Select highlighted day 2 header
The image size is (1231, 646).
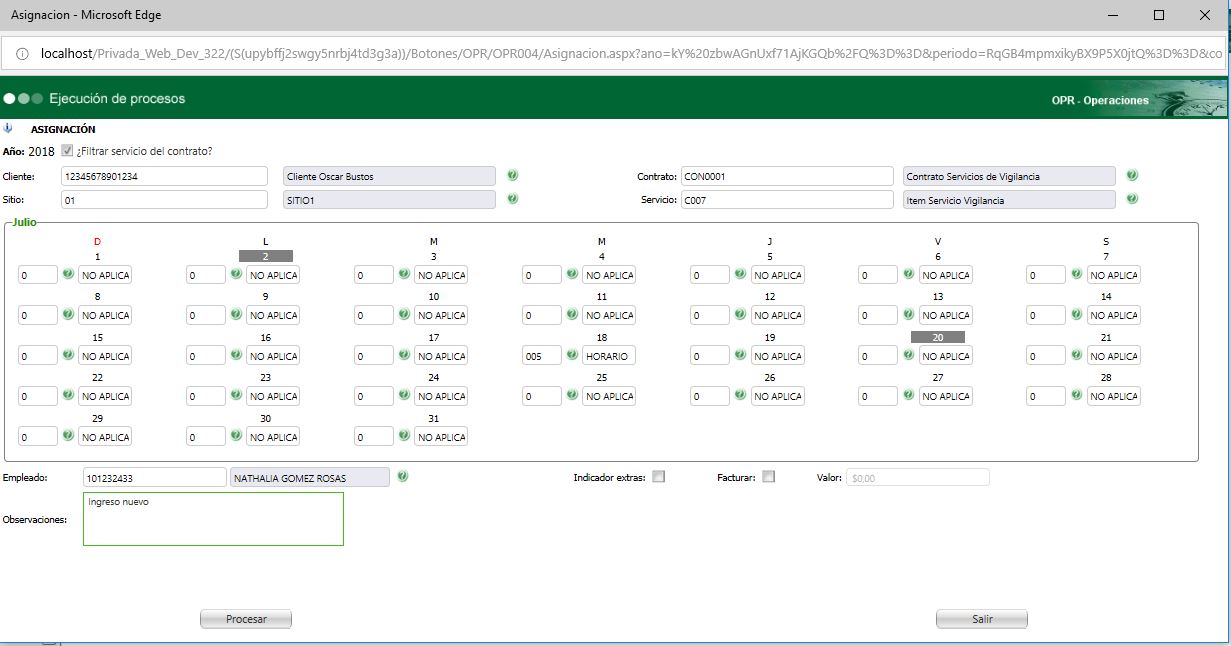(265, 256)
